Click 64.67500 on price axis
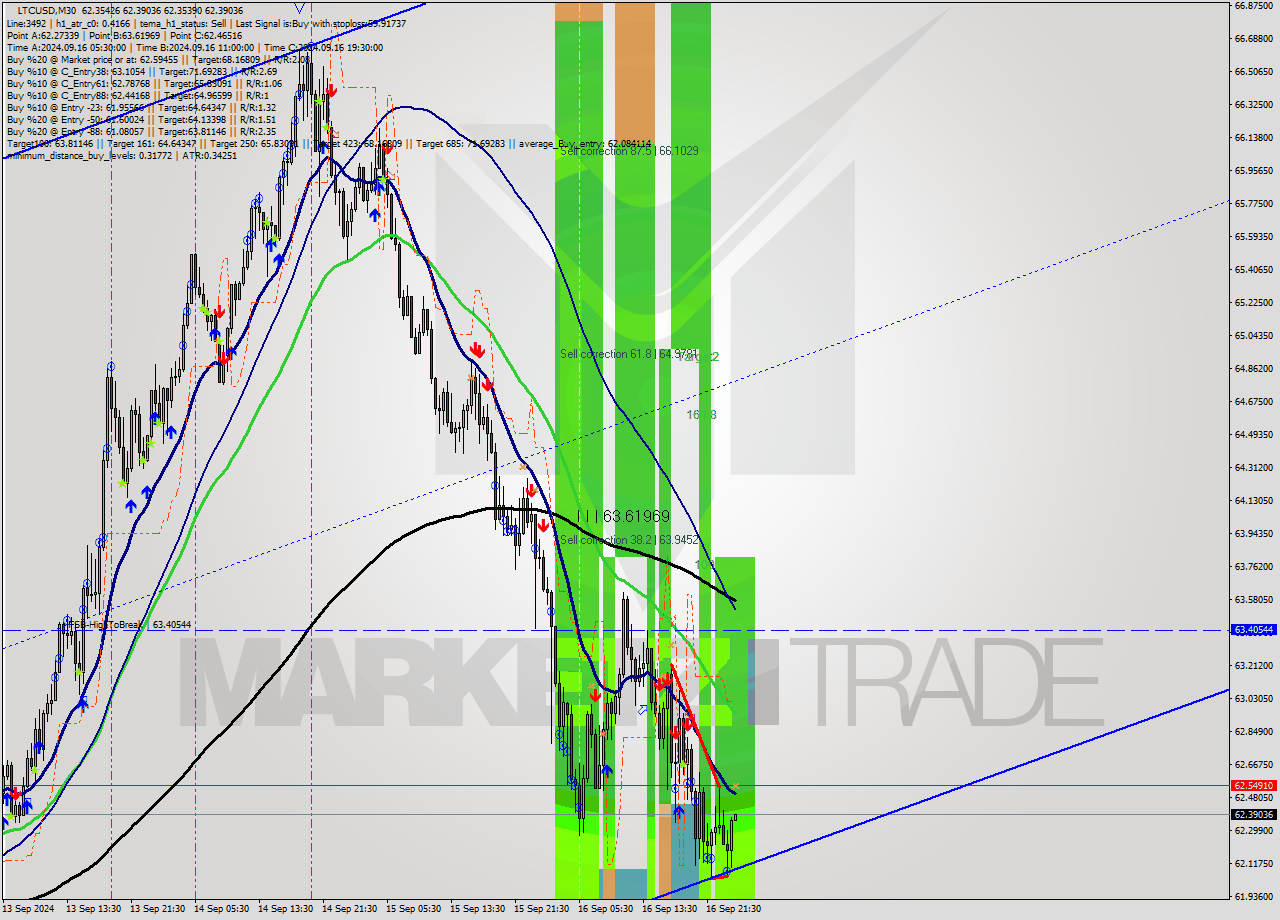 [x=1253, y=401]
